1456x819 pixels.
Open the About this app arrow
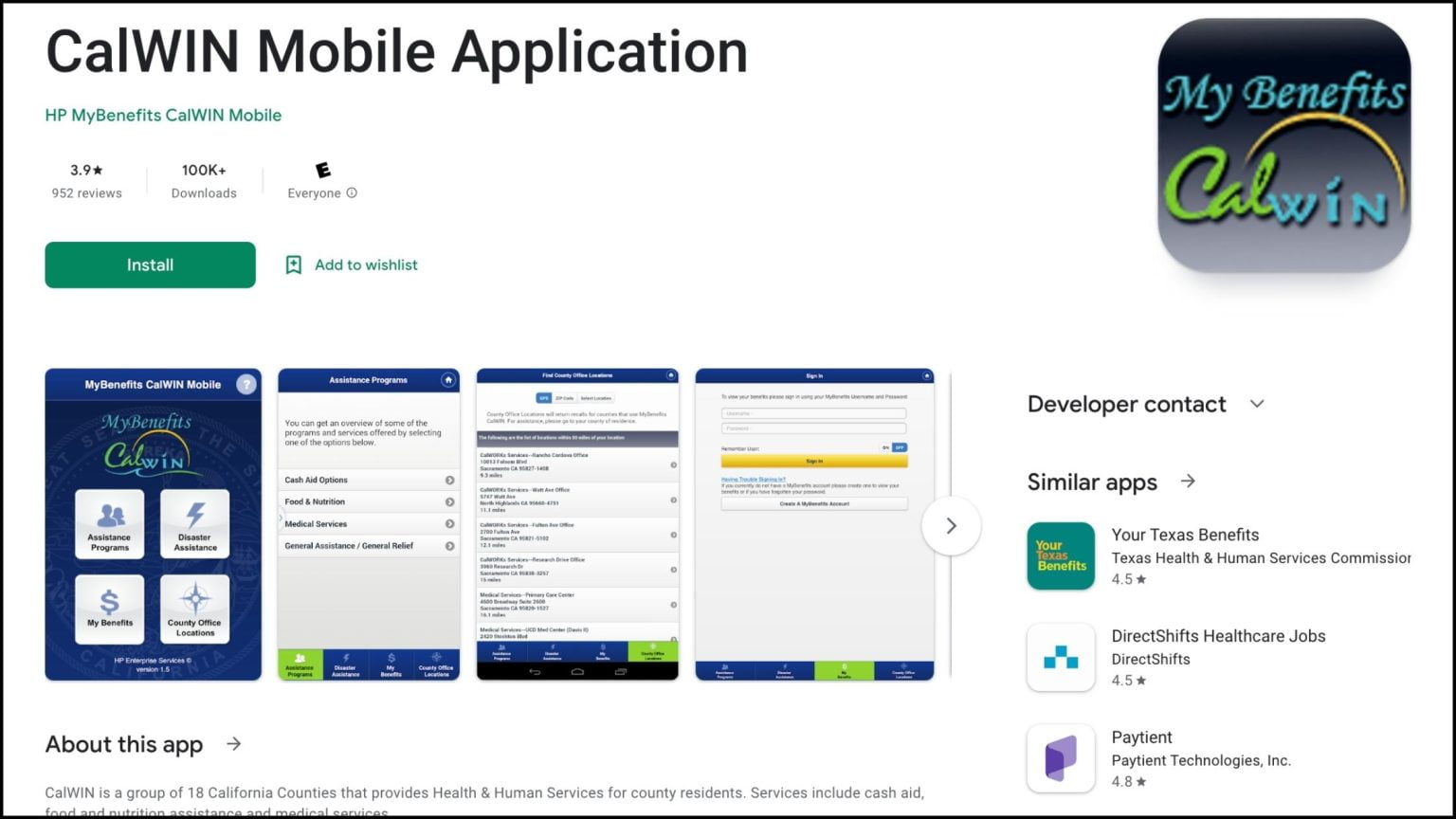click(x=234, y=744)
